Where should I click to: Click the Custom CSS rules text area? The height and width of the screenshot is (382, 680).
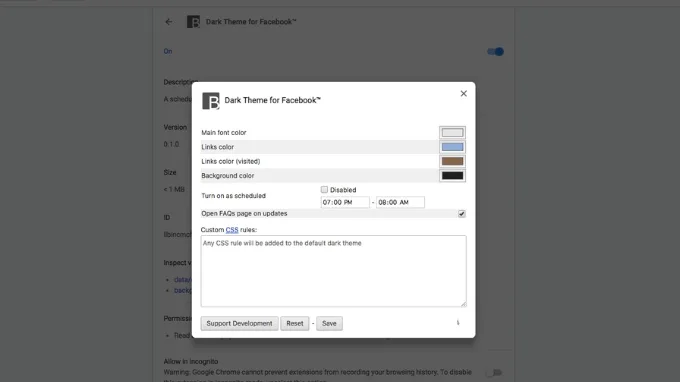[x=333, y=271]
